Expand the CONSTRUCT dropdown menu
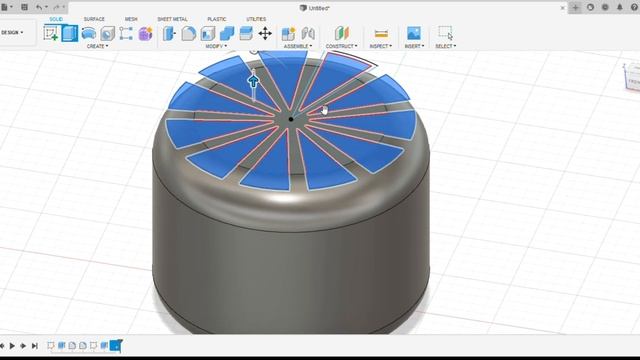 tap(341, 46)
